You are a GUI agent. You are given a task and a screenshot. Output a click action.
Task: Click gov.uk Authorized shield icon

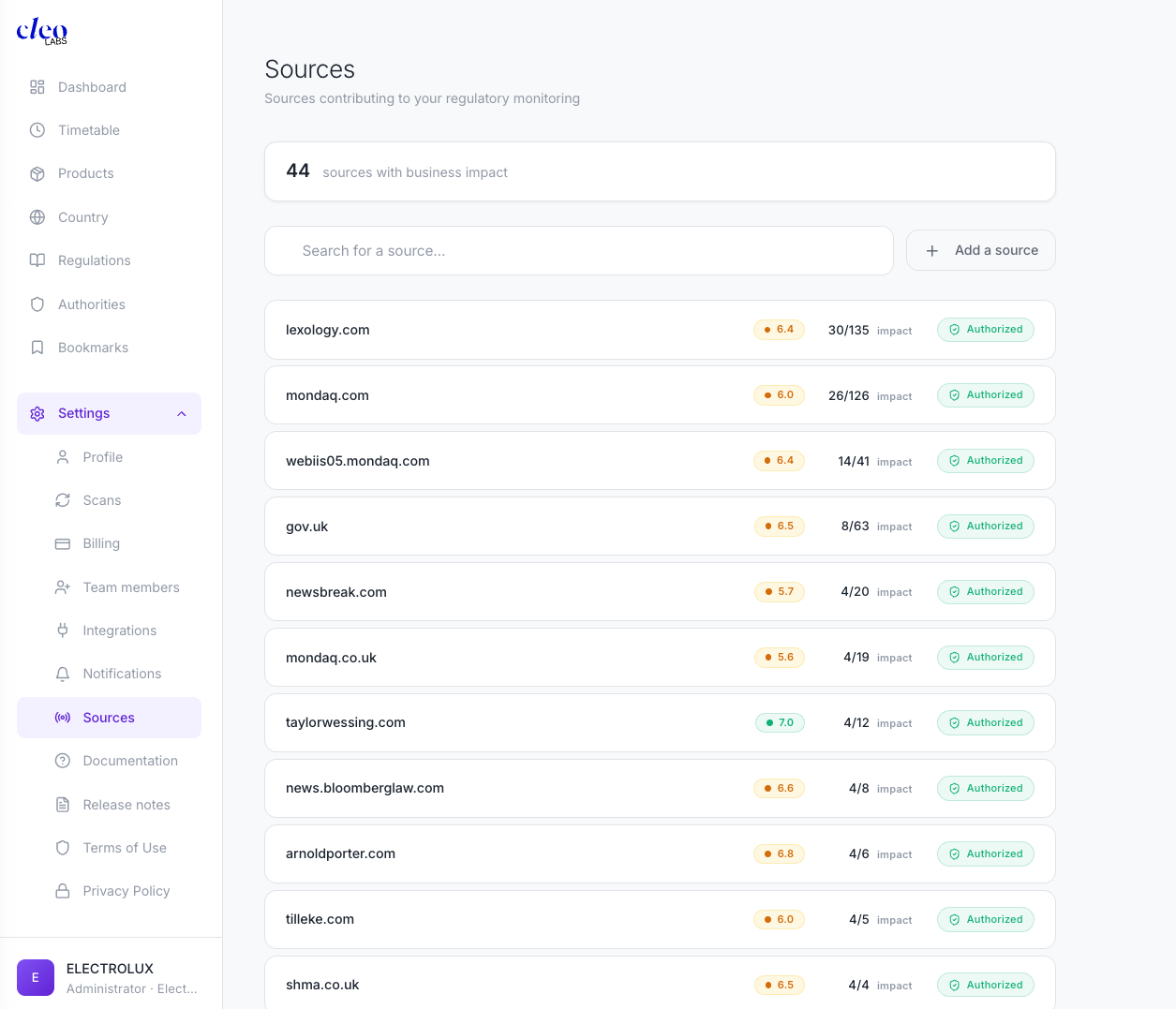coord(955,527)
